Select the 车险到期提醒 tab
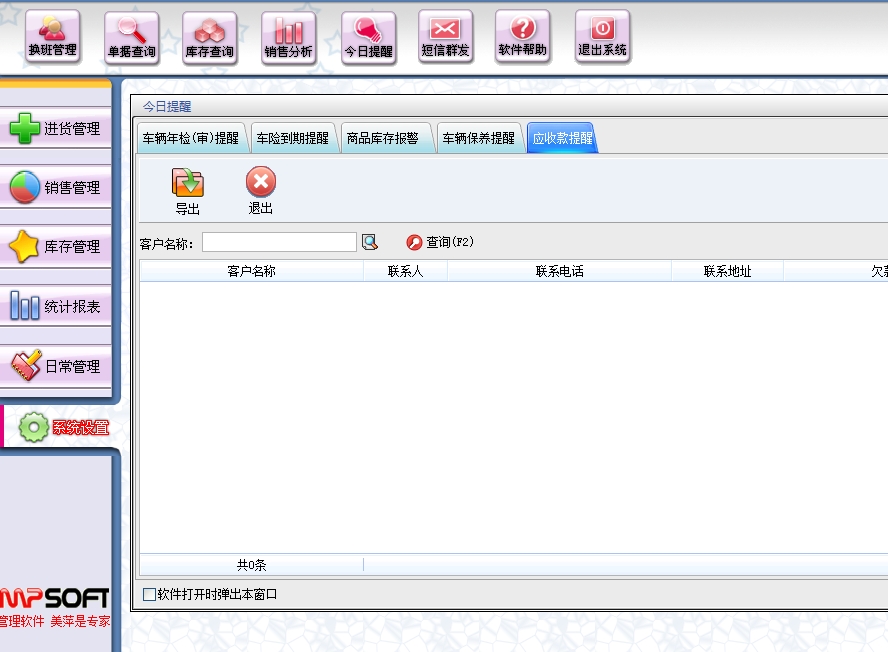Screen dimensions: 888x652 click(x=292, y=138)
